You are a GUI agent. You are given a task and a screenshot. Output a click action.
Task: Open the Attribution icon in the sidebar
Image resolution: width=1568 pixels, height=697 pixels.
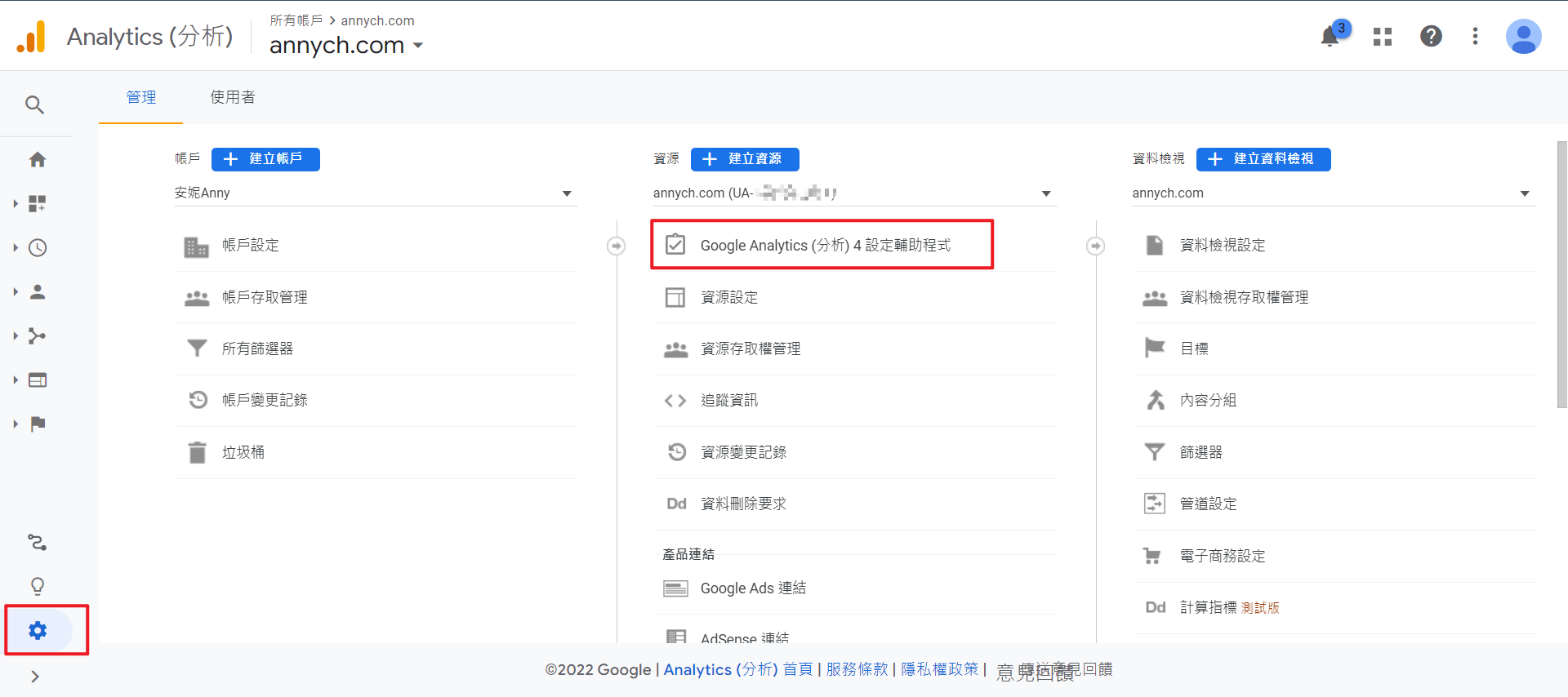coord(38,542)
